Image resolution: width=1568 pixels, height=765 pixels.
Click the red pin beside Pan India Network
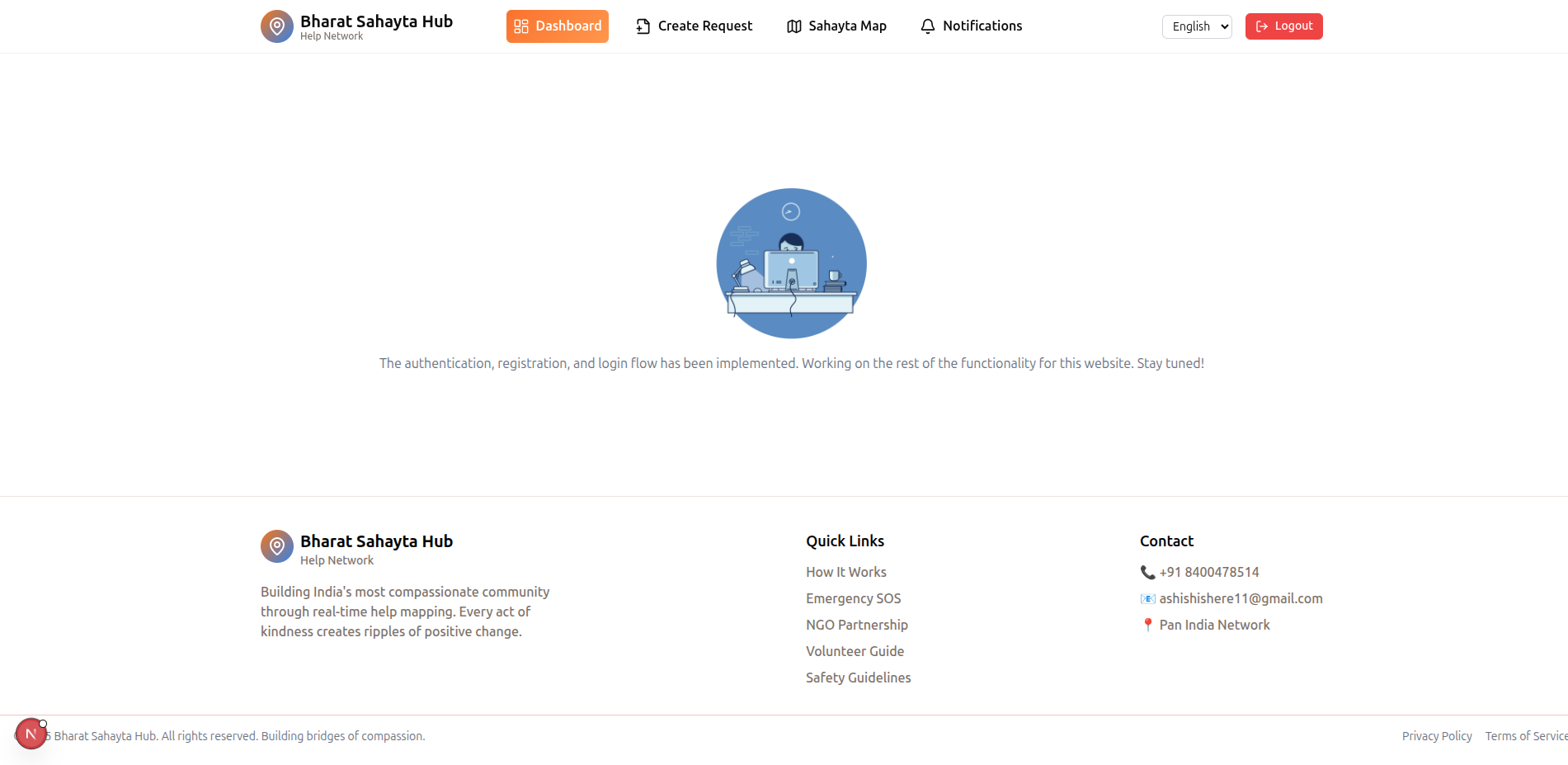point(1147,625)
